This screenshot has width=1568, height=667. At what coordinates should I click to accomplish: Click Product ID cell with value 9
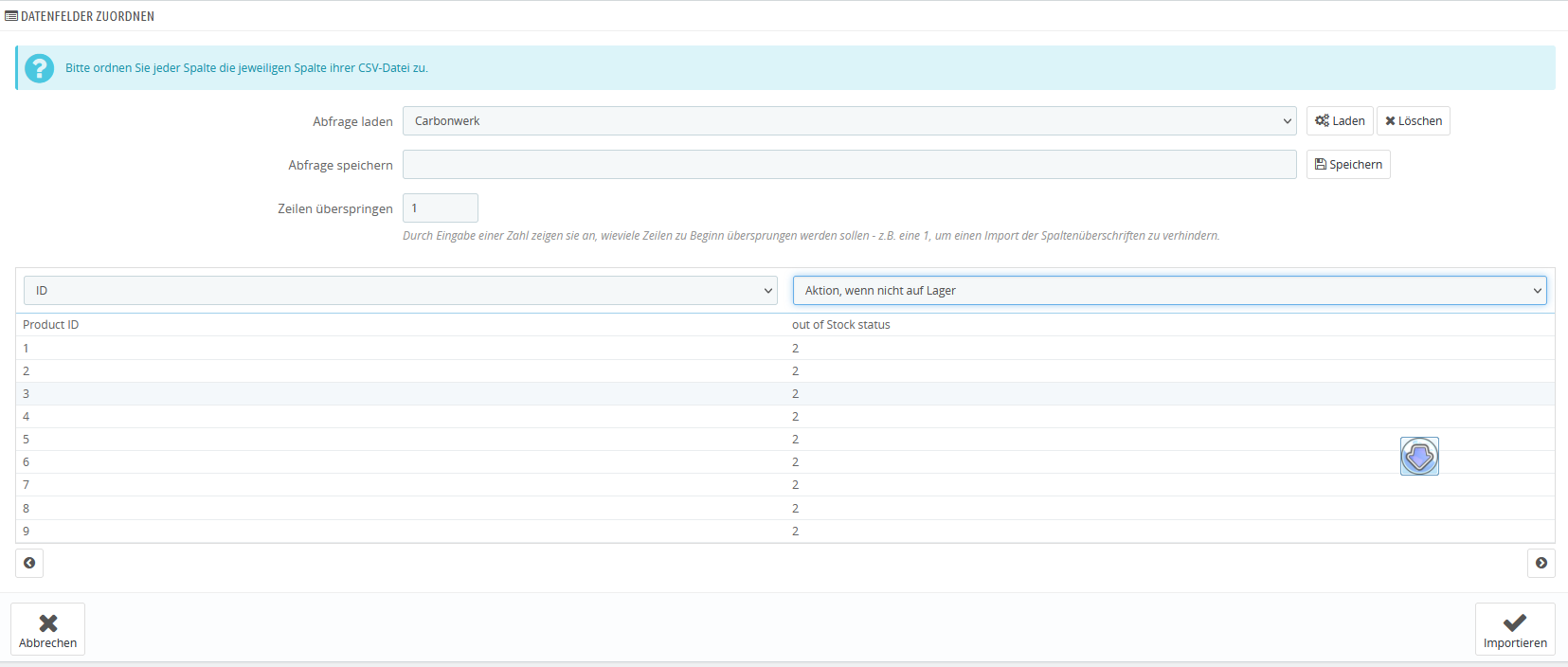pyautogui.click(x=401, y=532)
